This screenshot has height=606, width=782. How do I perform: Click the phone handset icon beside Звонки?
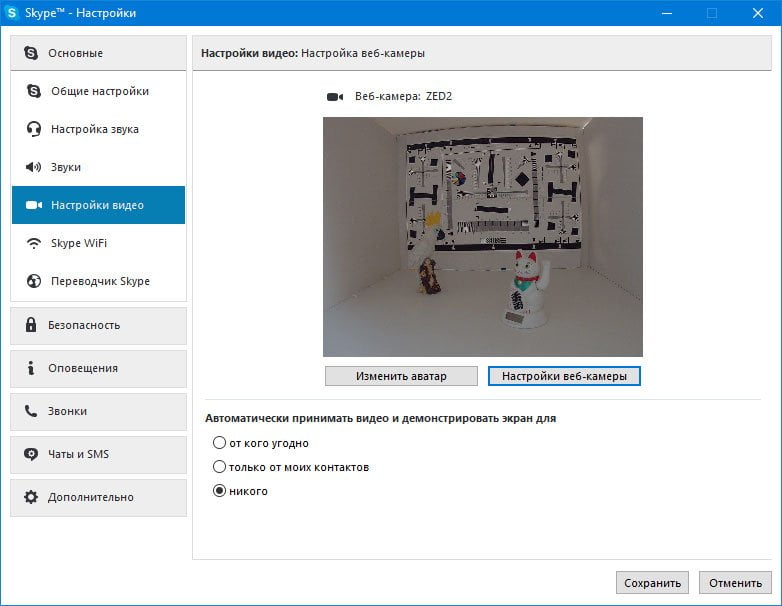point(31,411)
